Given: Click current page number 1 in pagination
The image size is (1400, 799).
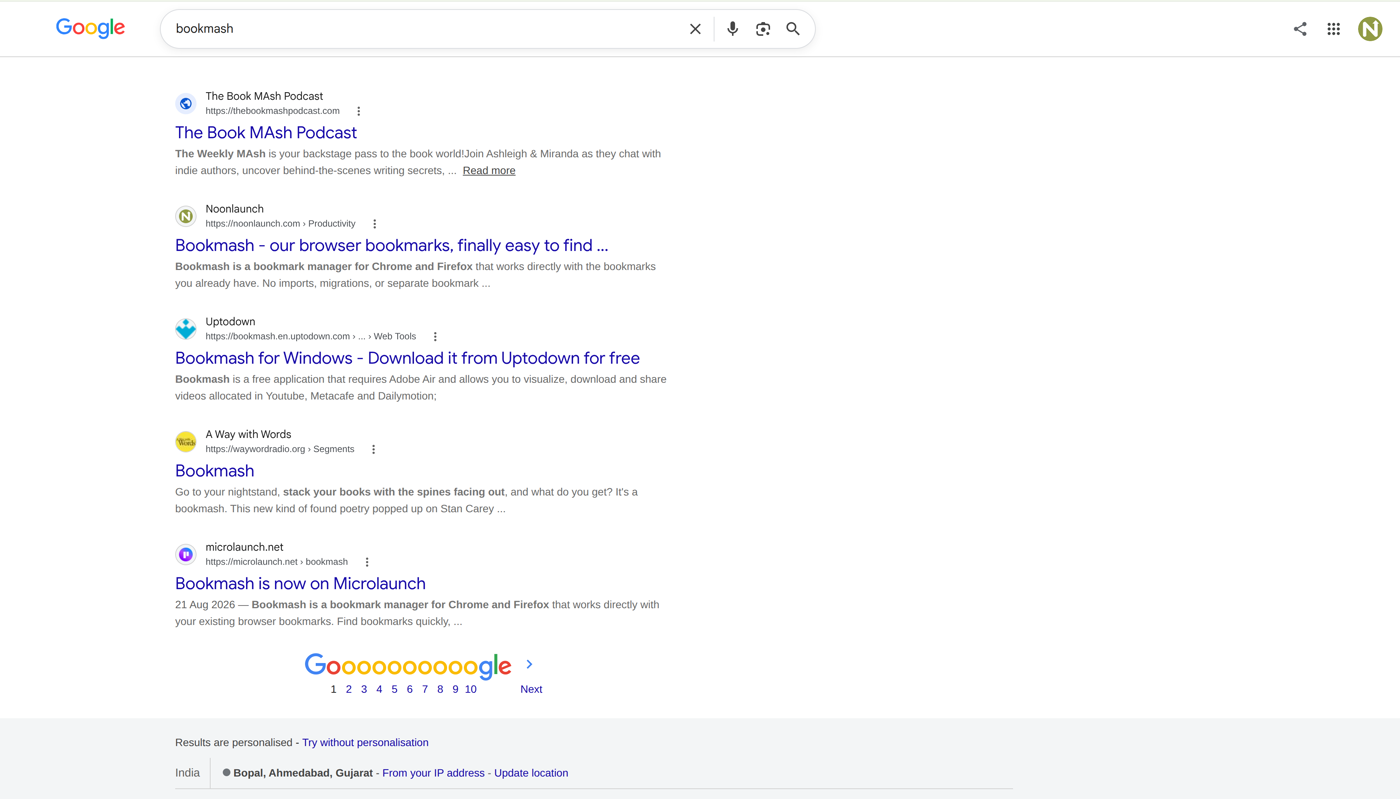Looking at the screenshot, I should (x=333, y=689).
